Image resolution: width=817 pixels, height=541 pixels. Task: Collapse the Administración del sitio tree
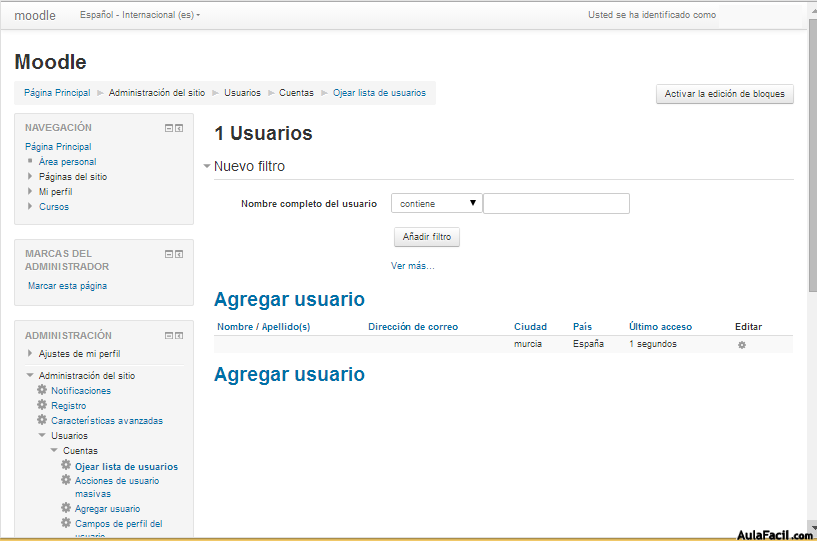30,375
